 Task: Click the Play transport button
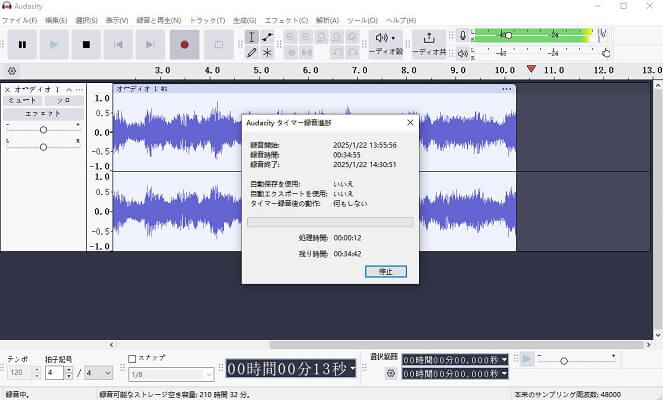(54, 44)
